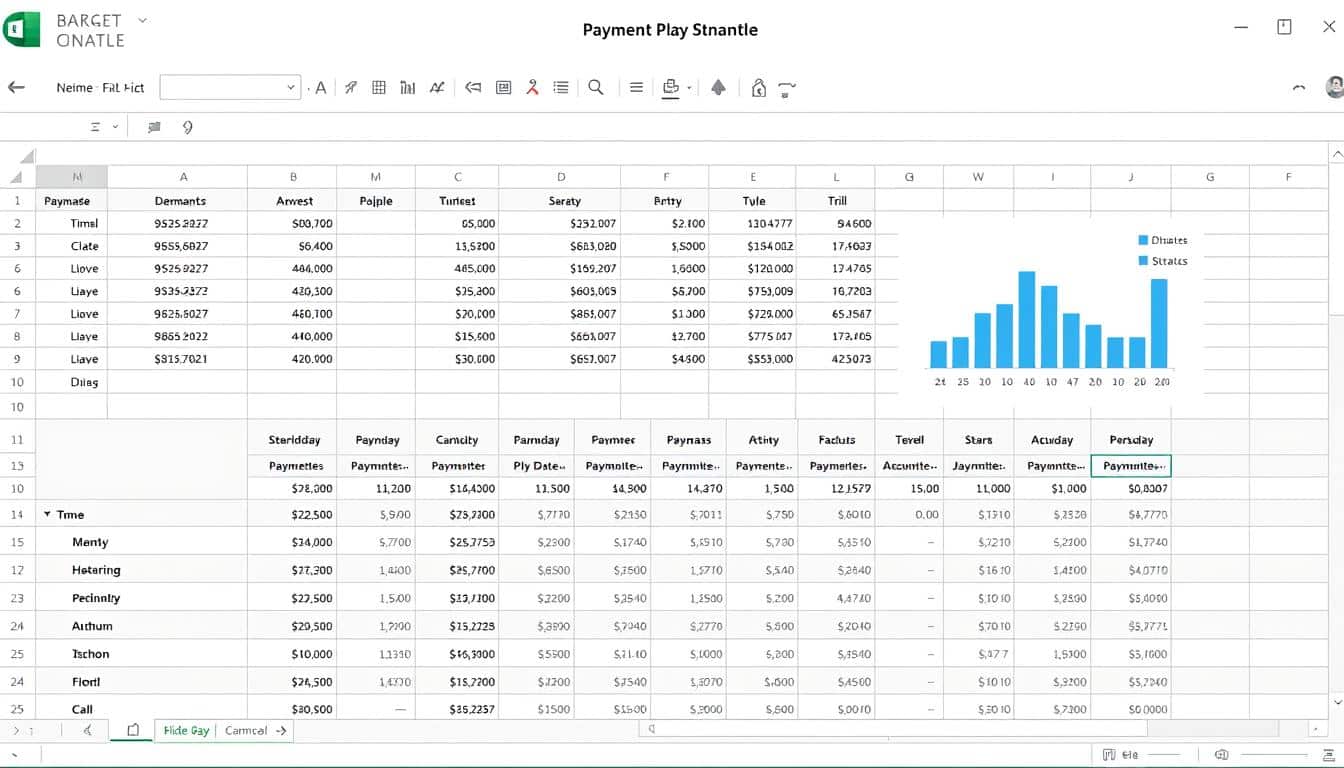
Task: Click the large letter A font icon
Action: click(321, 88)
